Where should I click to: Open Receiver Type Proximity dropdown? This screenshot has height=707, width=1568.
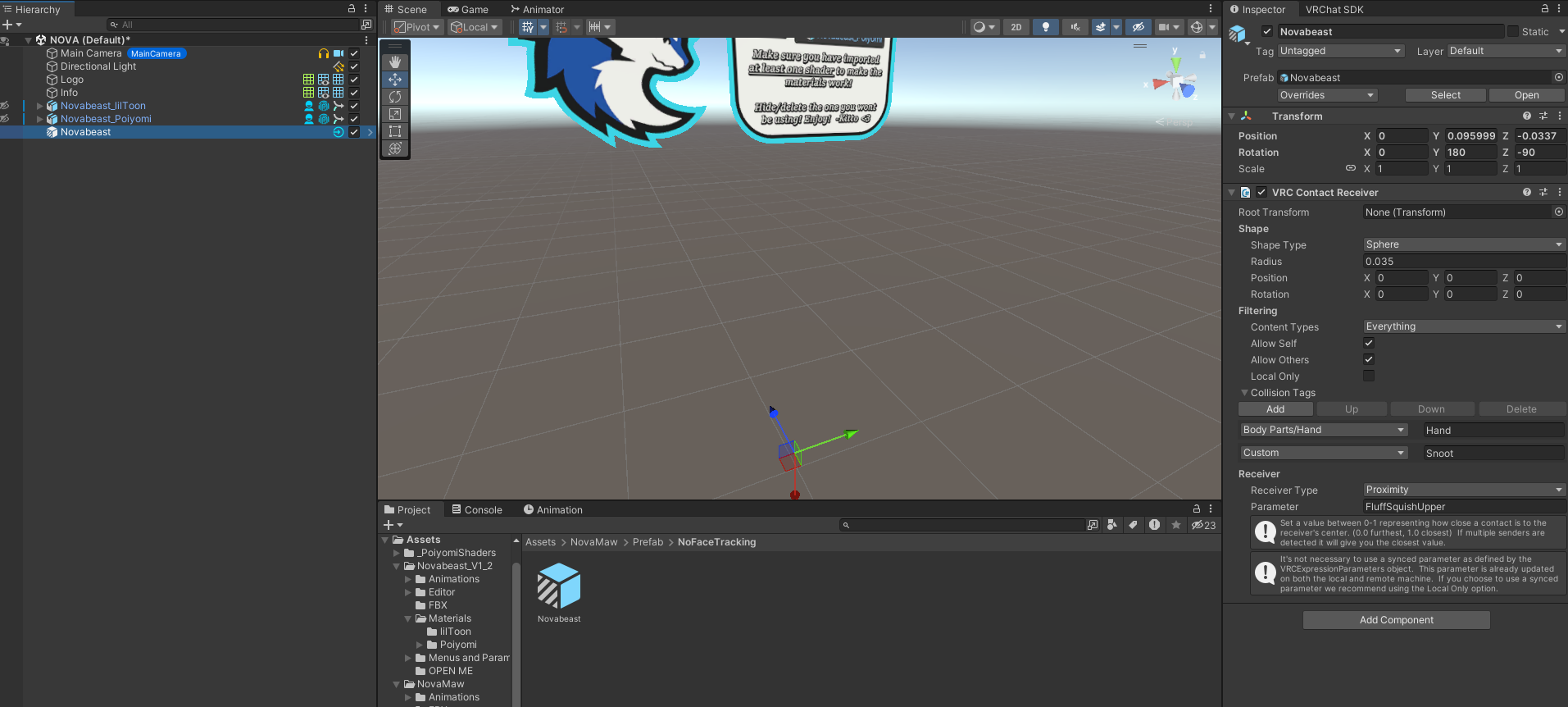(1464, 490)
